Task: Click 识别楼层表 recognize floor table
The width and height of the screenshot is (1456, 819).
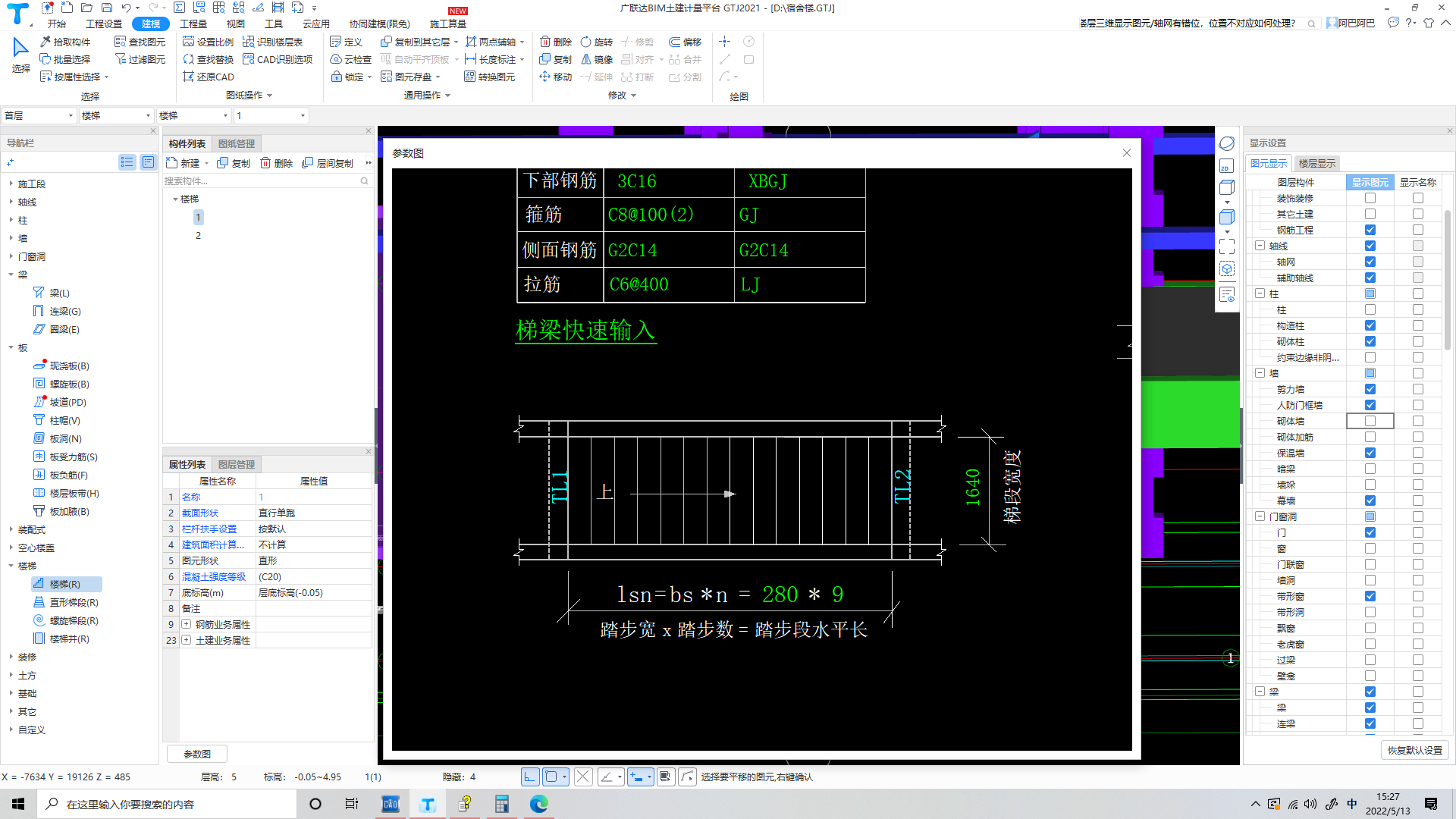Action: click(x=273, y=42)
